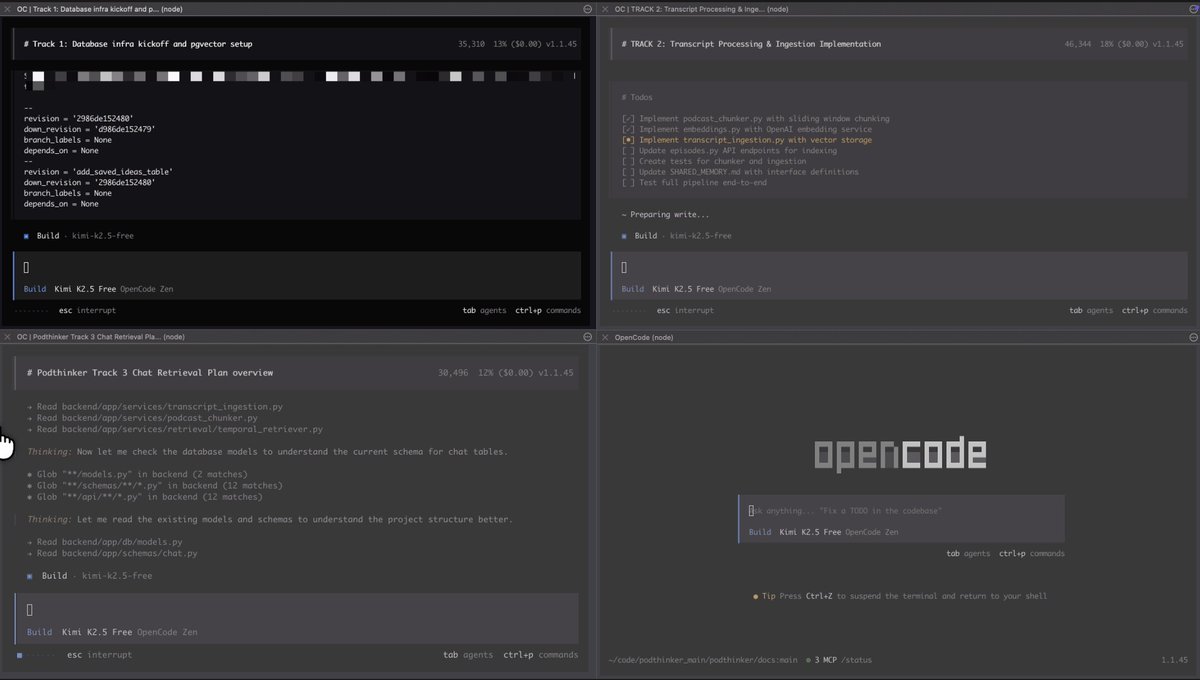Image resolution: width=1200 pixels, height=680 pixels.
Task: Click 'tab agents' in TRACK 2 pane
Action: pyautogui.click(x=1091, y=310)
